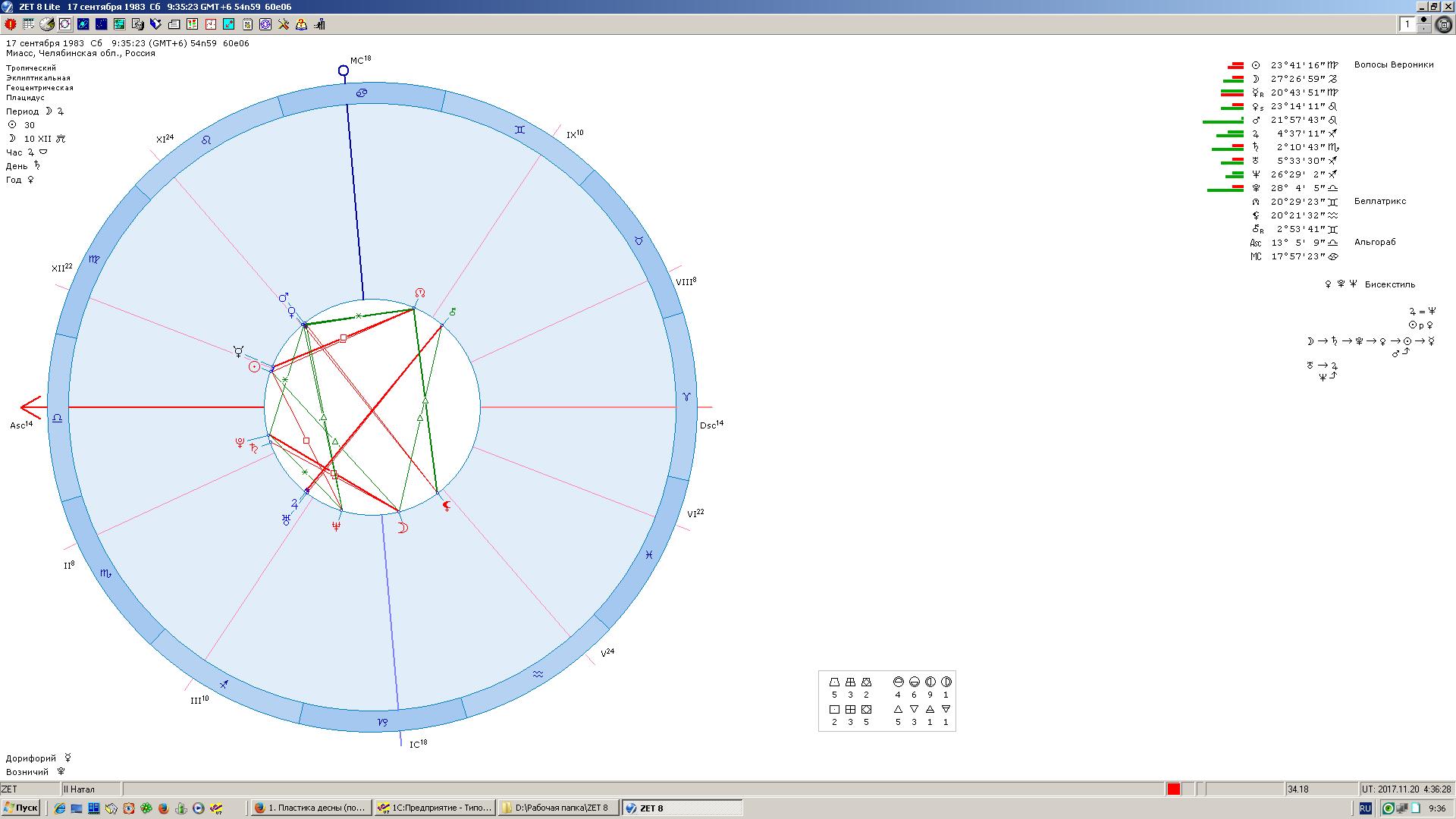
Task: Switch to 1С:Предприятие taskbar window
Action: pos(435,808)
